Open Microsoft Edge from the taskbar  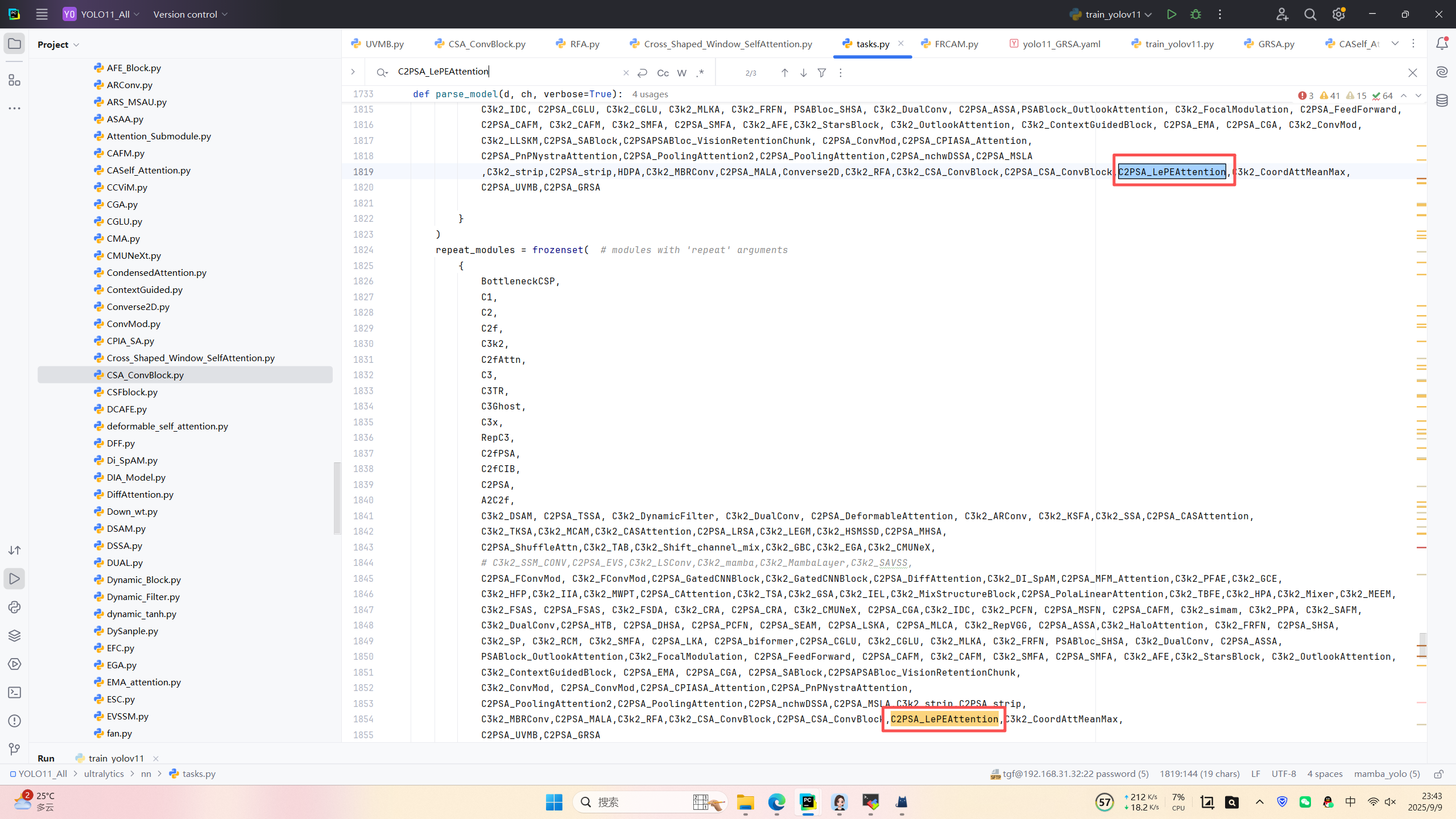(776, 802)
